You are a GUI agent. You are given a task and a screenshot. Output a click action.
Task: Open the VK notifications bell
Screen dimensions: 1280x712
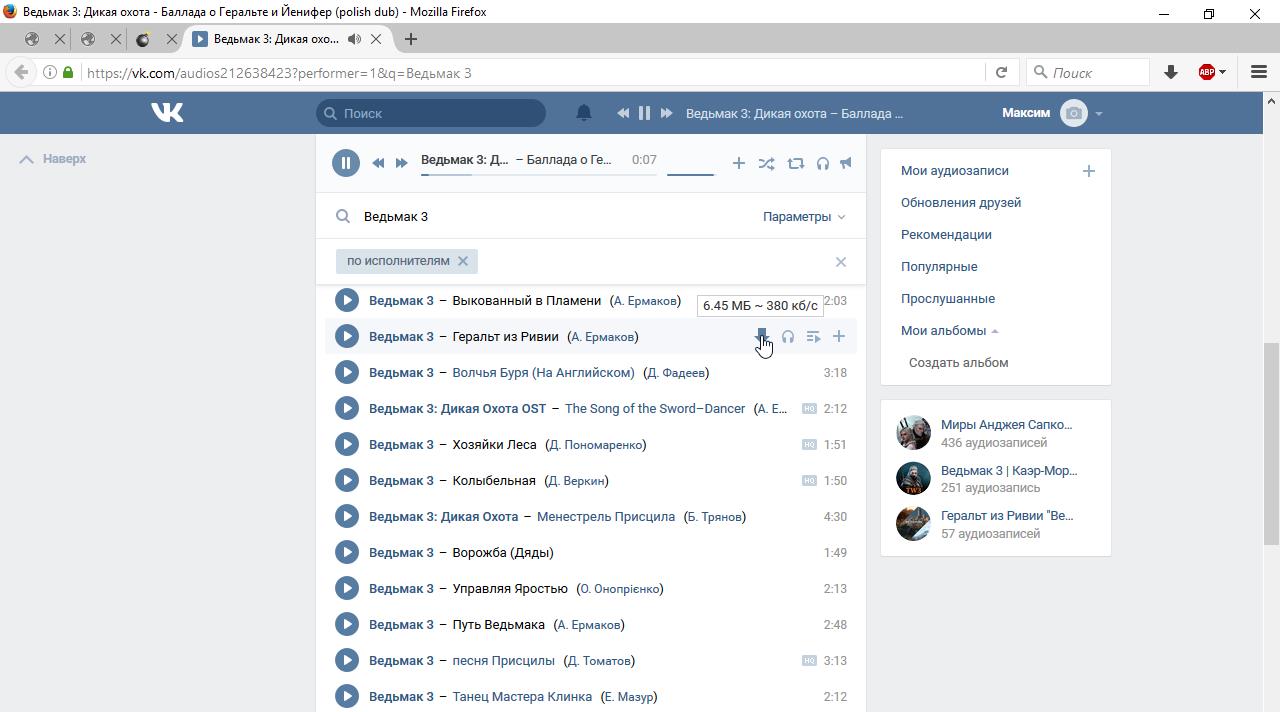tap(584, 113)
